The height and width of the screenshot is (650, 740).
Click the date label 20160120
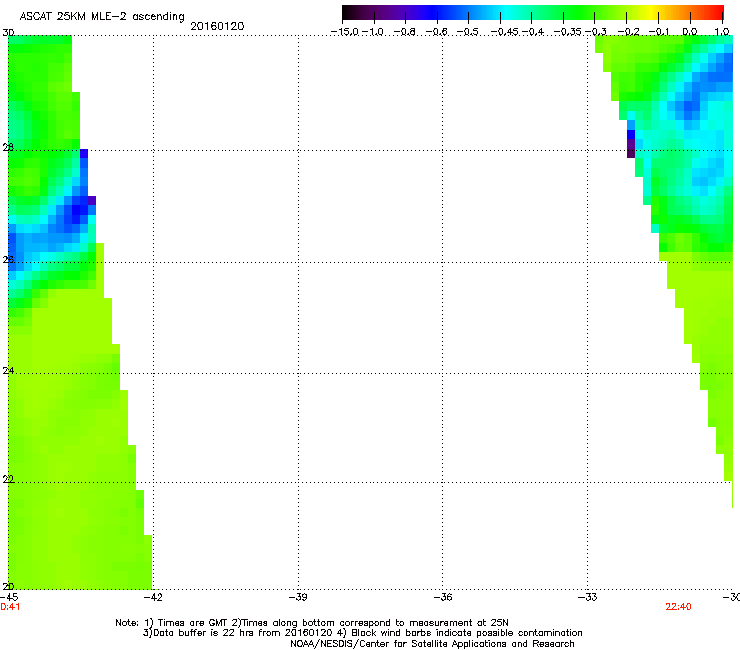(x=217, y=26)
